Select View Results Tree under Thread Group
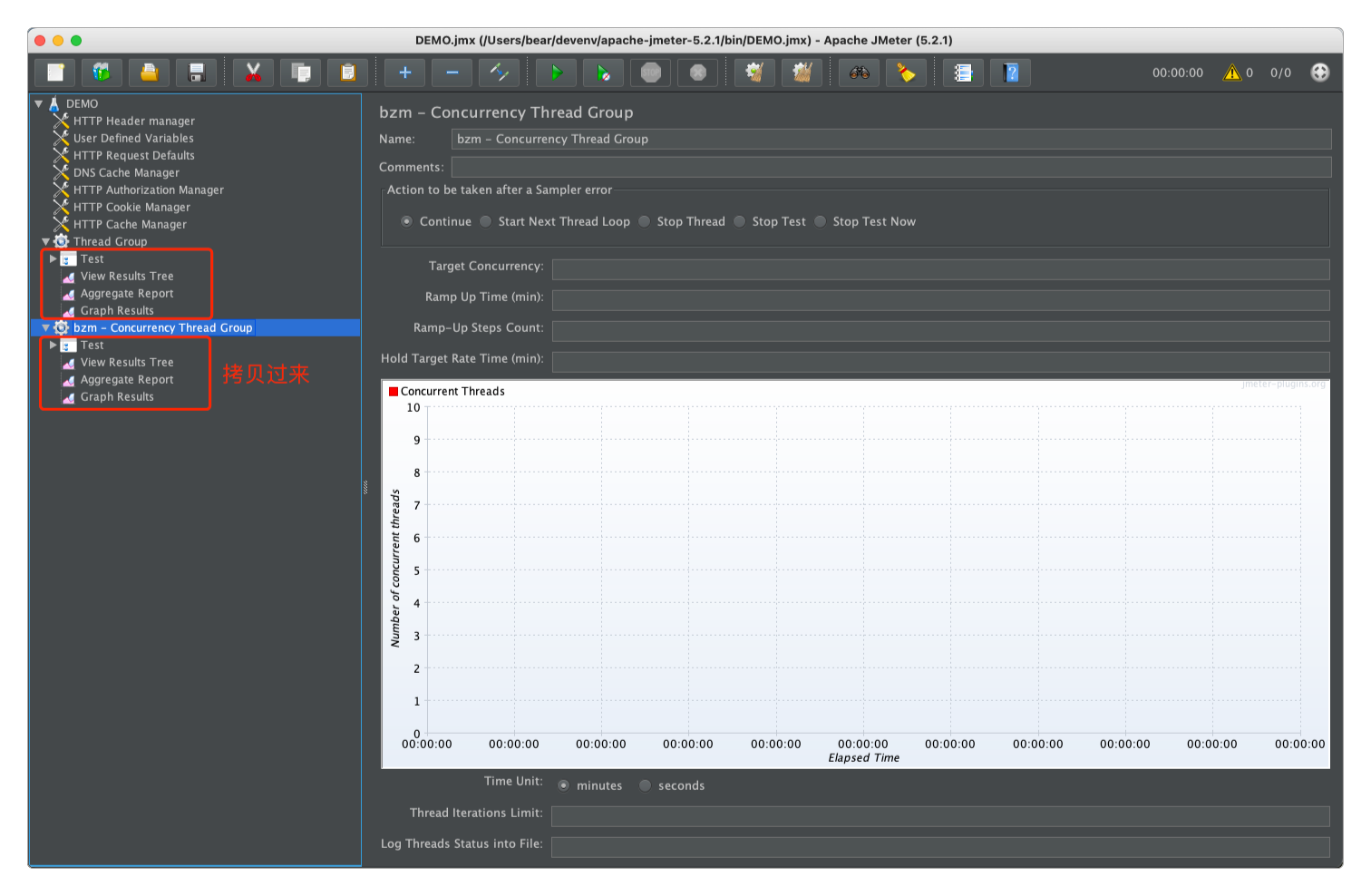 click(127, 276)
